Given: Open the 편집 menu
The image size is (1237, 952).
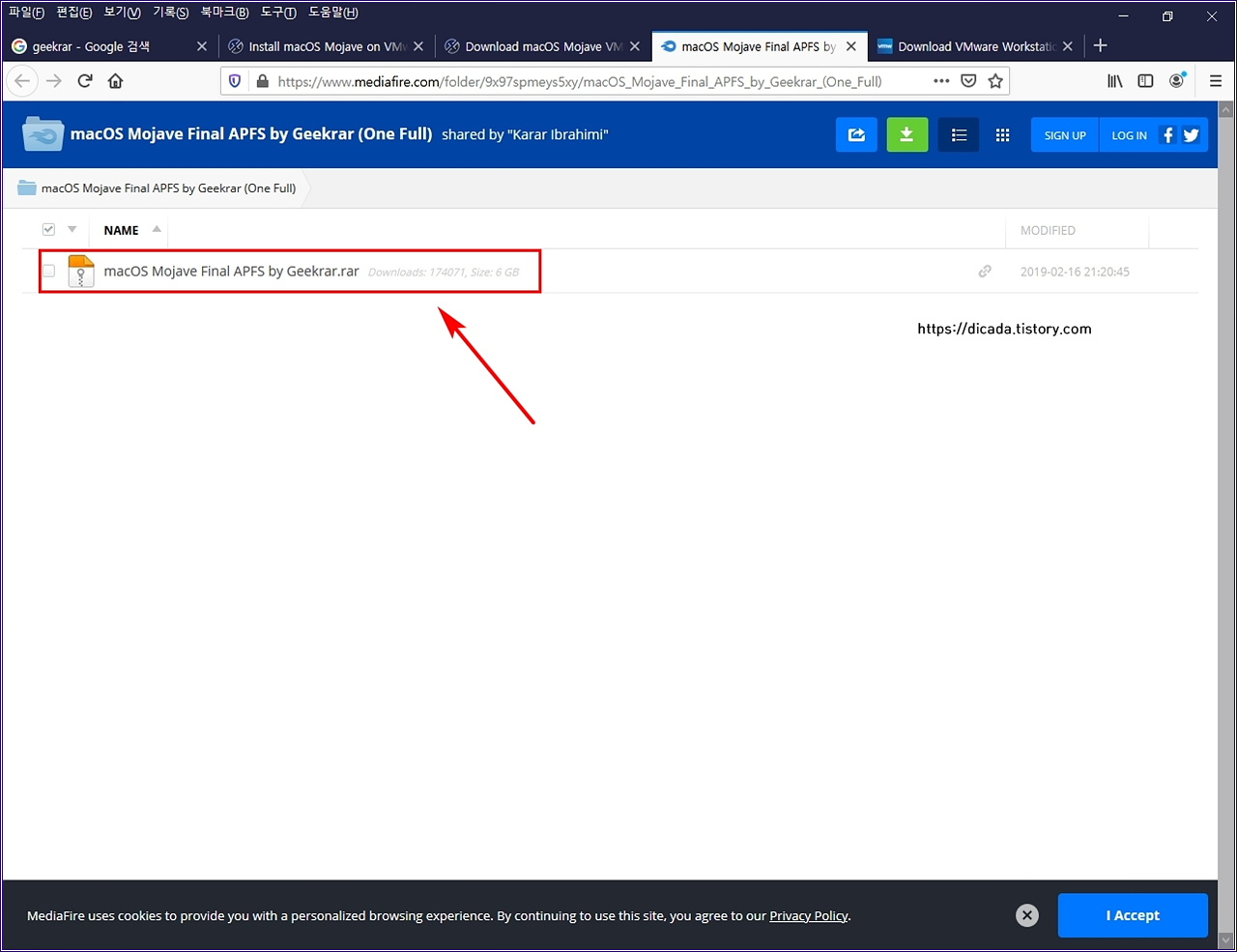Looking at the screenshot, I should pos(74,13).
